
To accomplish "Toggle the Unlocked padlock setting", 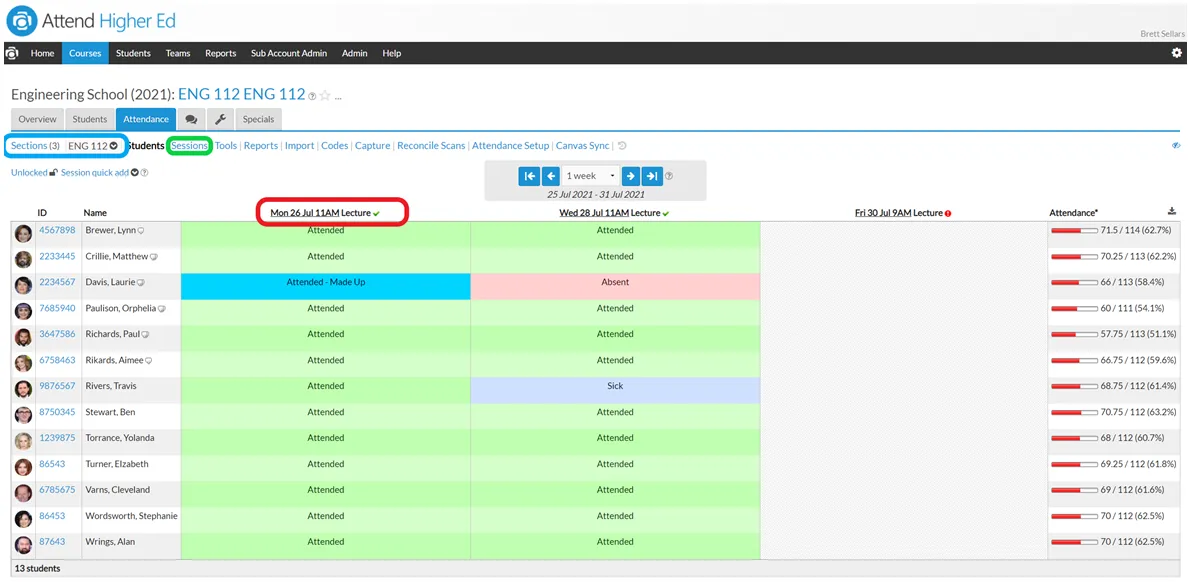I will click(x=34, y=173).
